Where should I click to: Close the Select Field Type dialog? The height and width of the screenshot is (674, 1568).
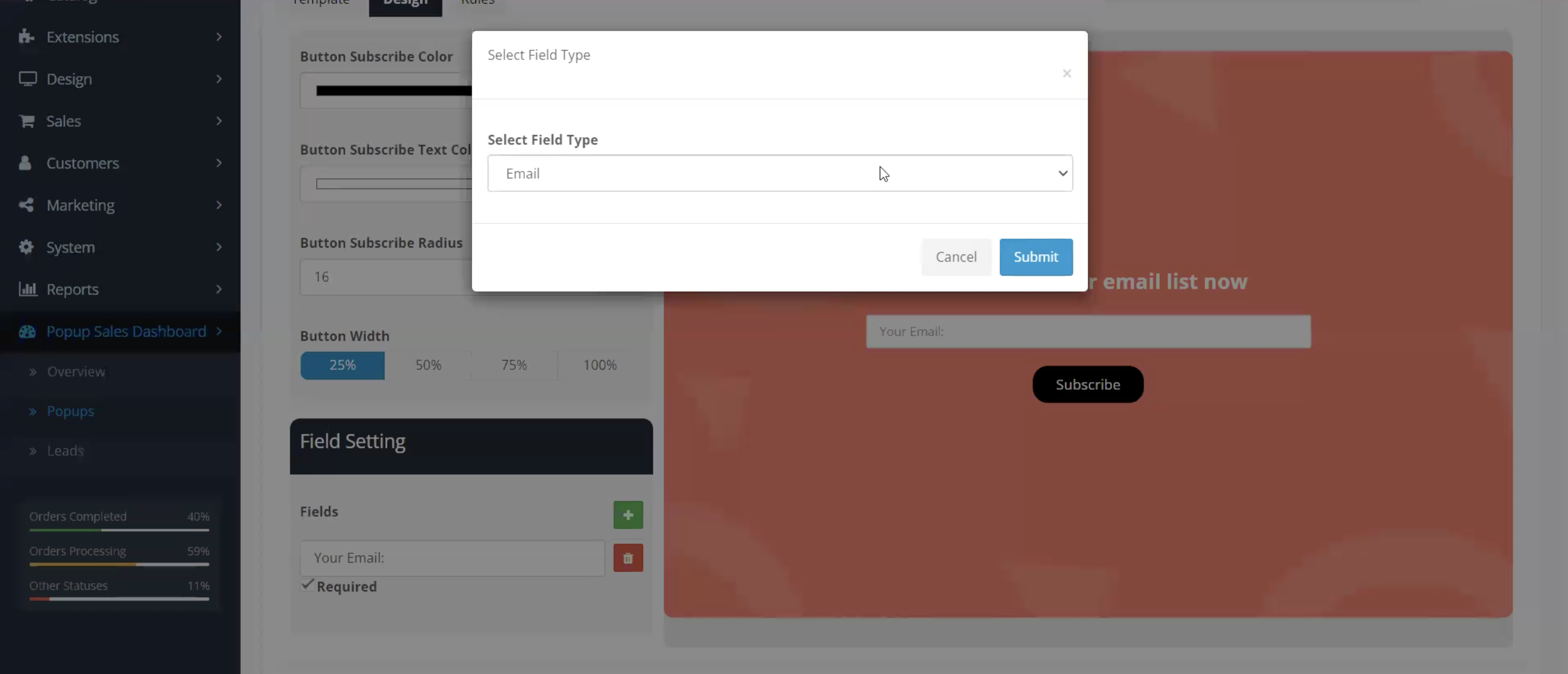click(1067, 73)
